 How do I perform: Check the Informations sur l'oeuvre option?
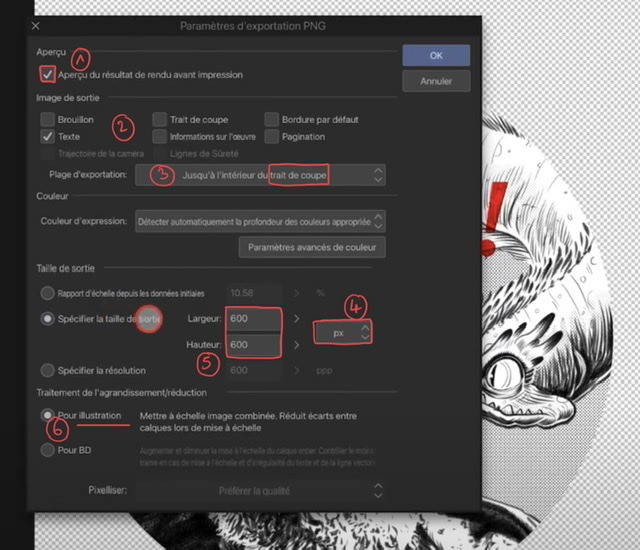tap(160, 136)
